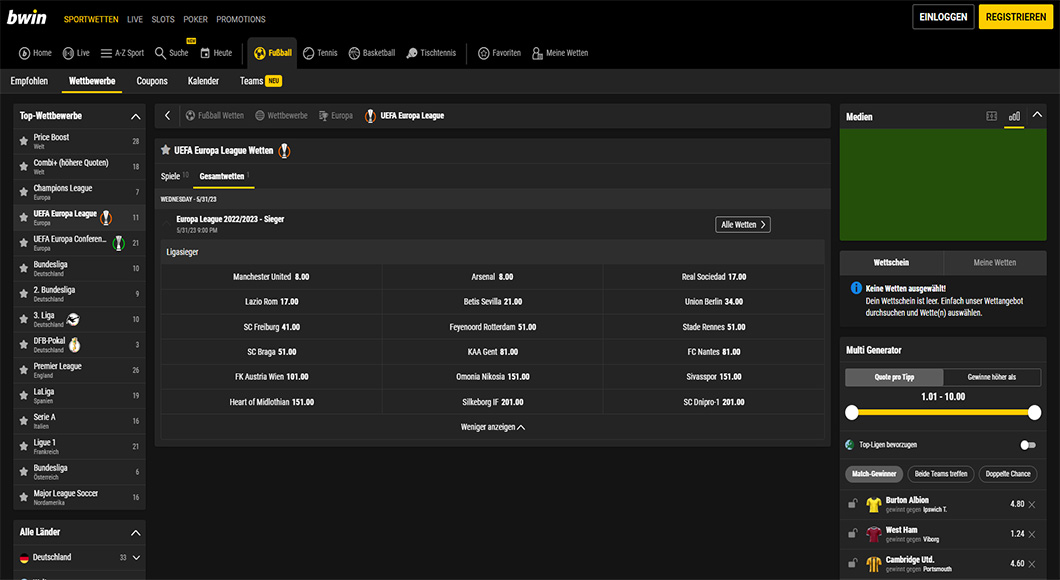The height and width of the screenshot is (580, 1060).
Task: Open the A-Z Sport list icon
Action: [106, 53]
